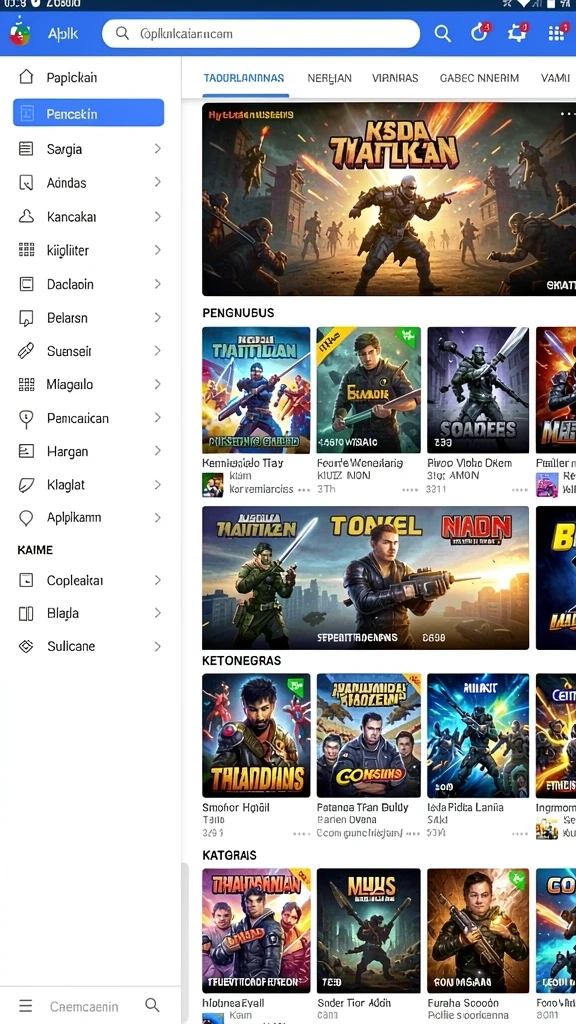Switch to the VIRNRAS tab

[x=395, y=78]
